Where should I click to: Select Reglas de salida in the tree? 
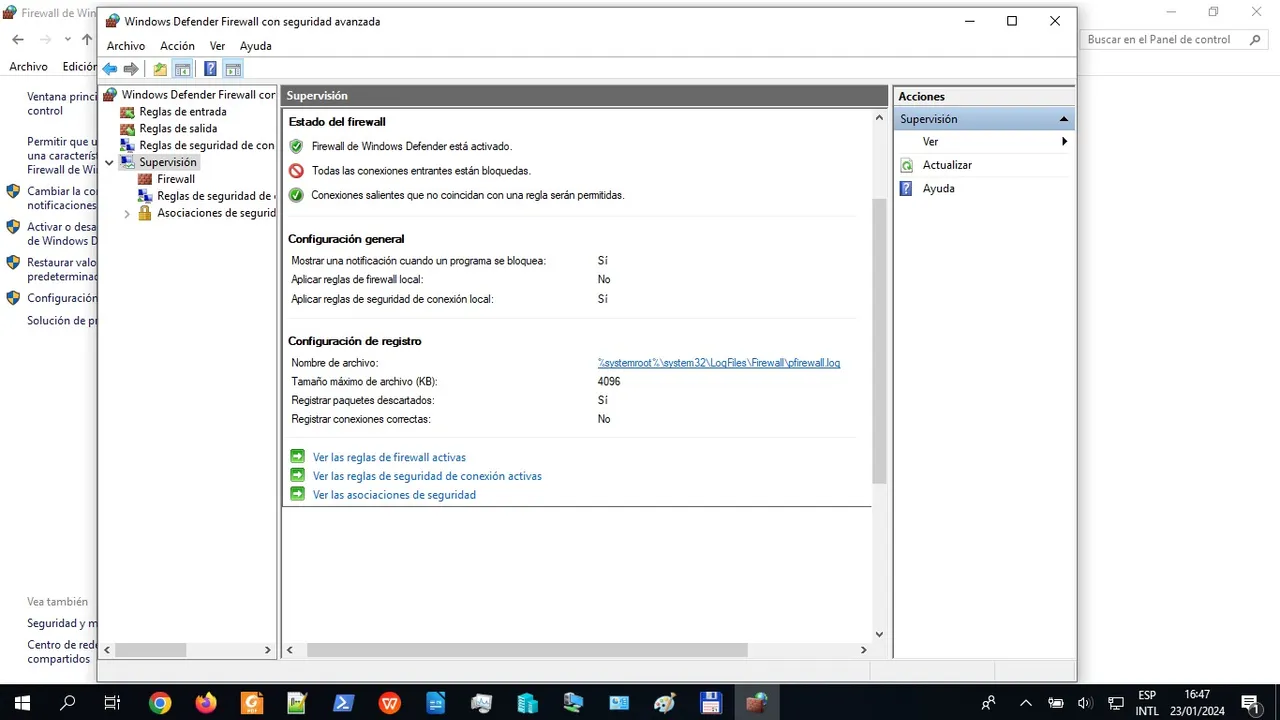[178, 128]
